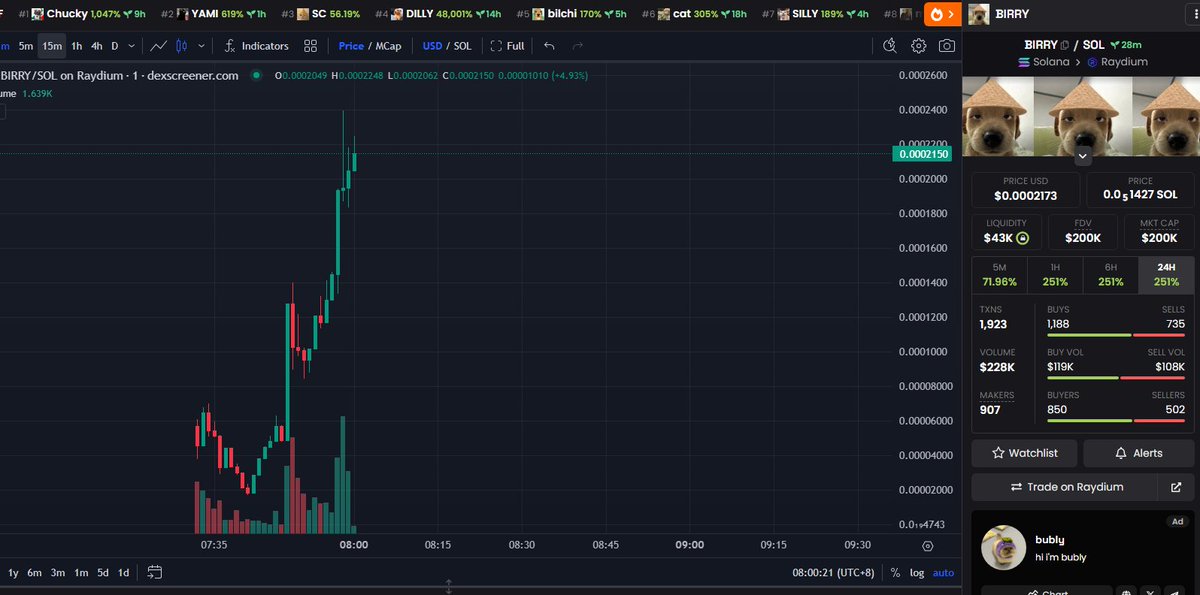Viewport: 1200px width, 595px height.
Task: Open the Chucky trending token ticker
Action: tap(65, 13)
